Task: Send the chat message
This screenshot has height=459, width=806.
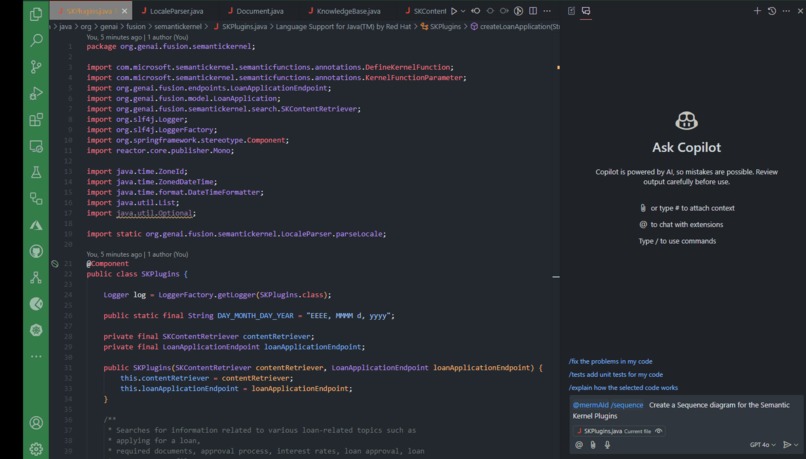Action: pos(786,445)
